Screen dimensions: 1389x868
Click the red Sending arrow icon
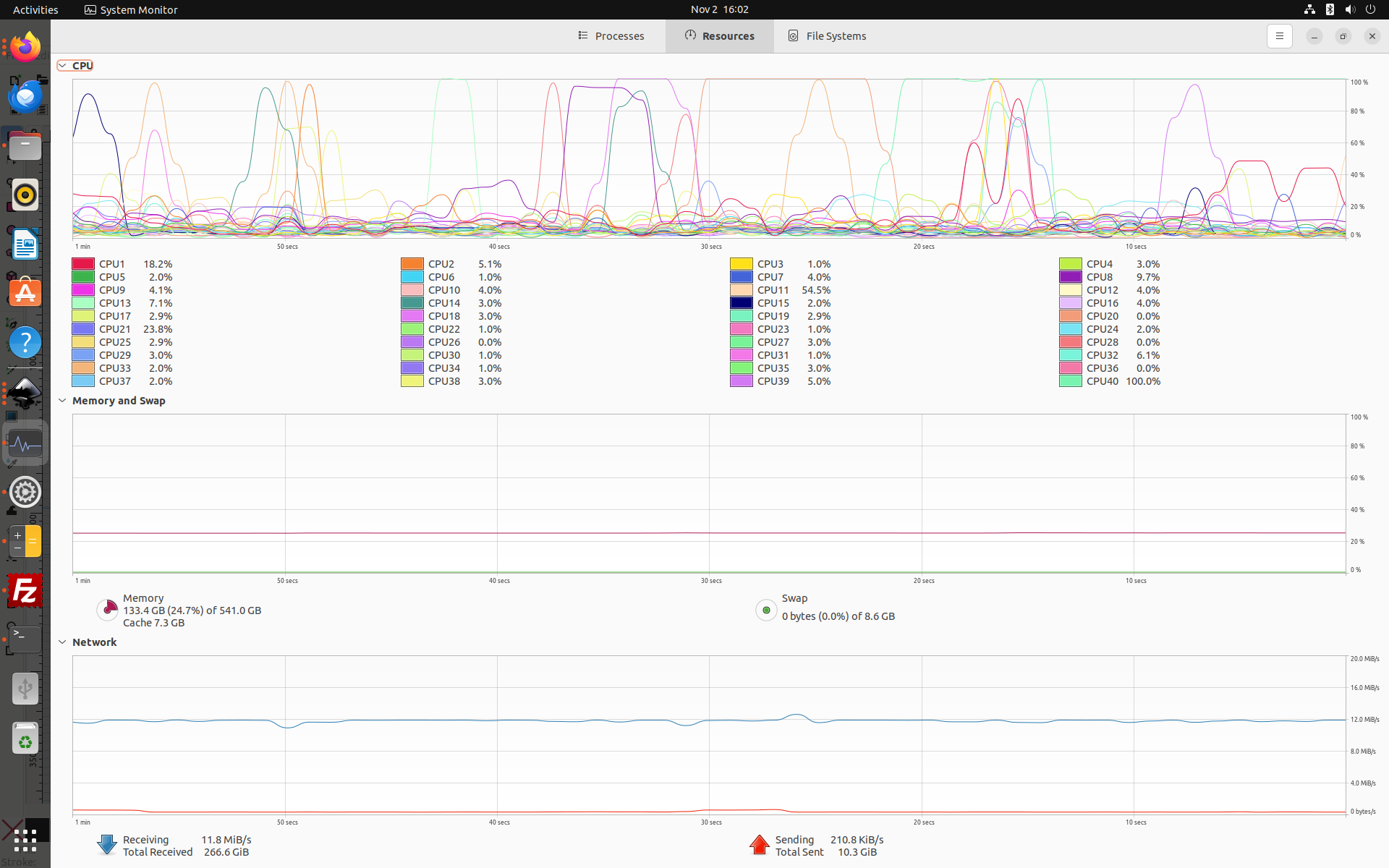click(759, 845)
